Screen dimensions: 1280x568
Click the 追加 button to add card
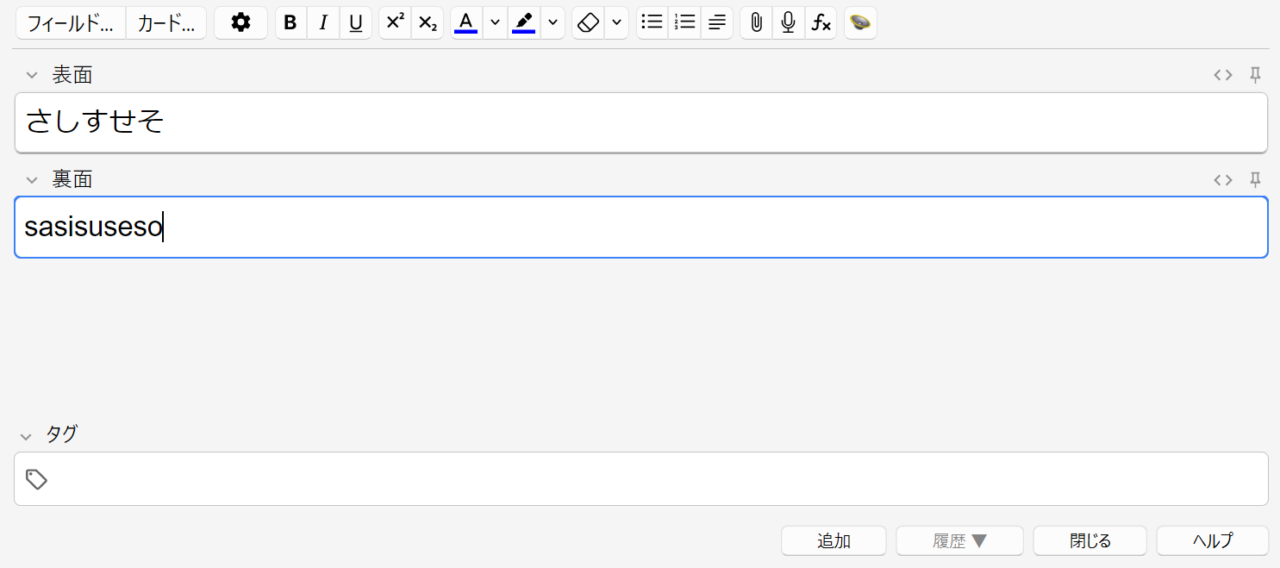pyautogui.click(x=833, y=541)
